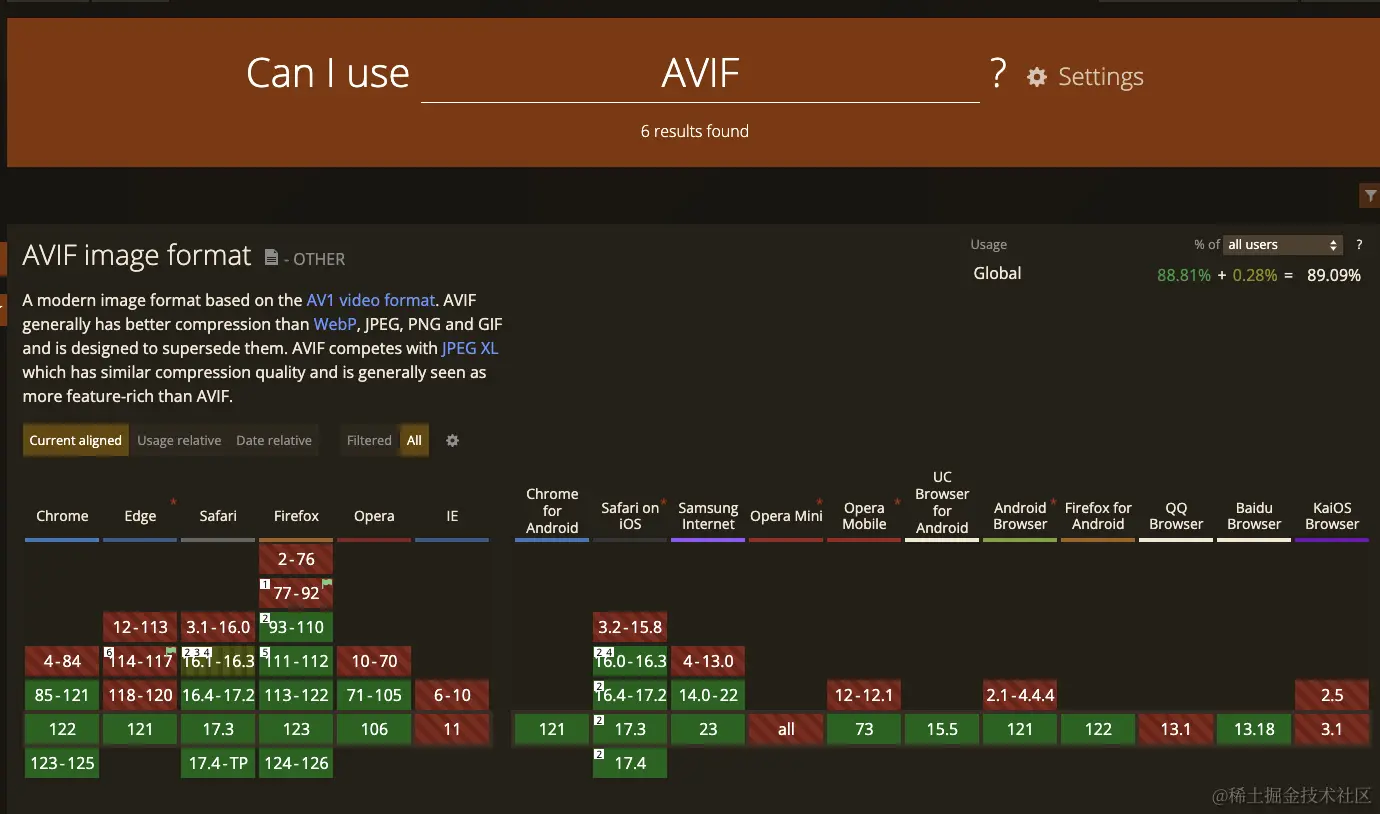
Task: Open the AV1 video format link
Action: point(371,300)
